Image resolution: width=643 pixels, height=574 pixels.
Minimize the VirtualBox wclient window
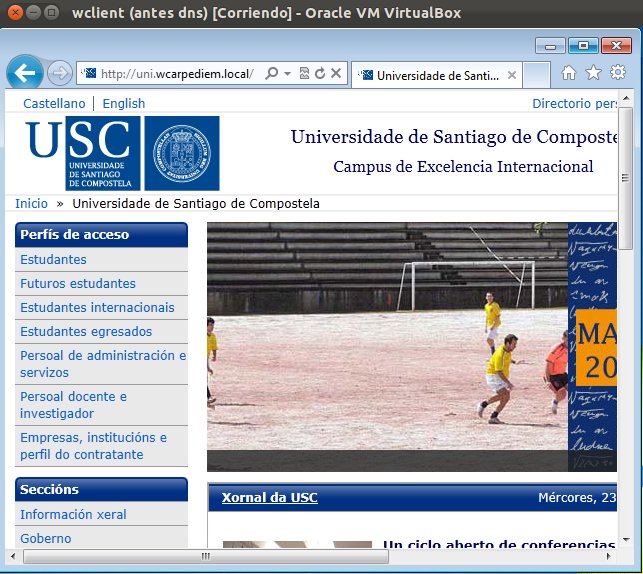click(33, 13)
